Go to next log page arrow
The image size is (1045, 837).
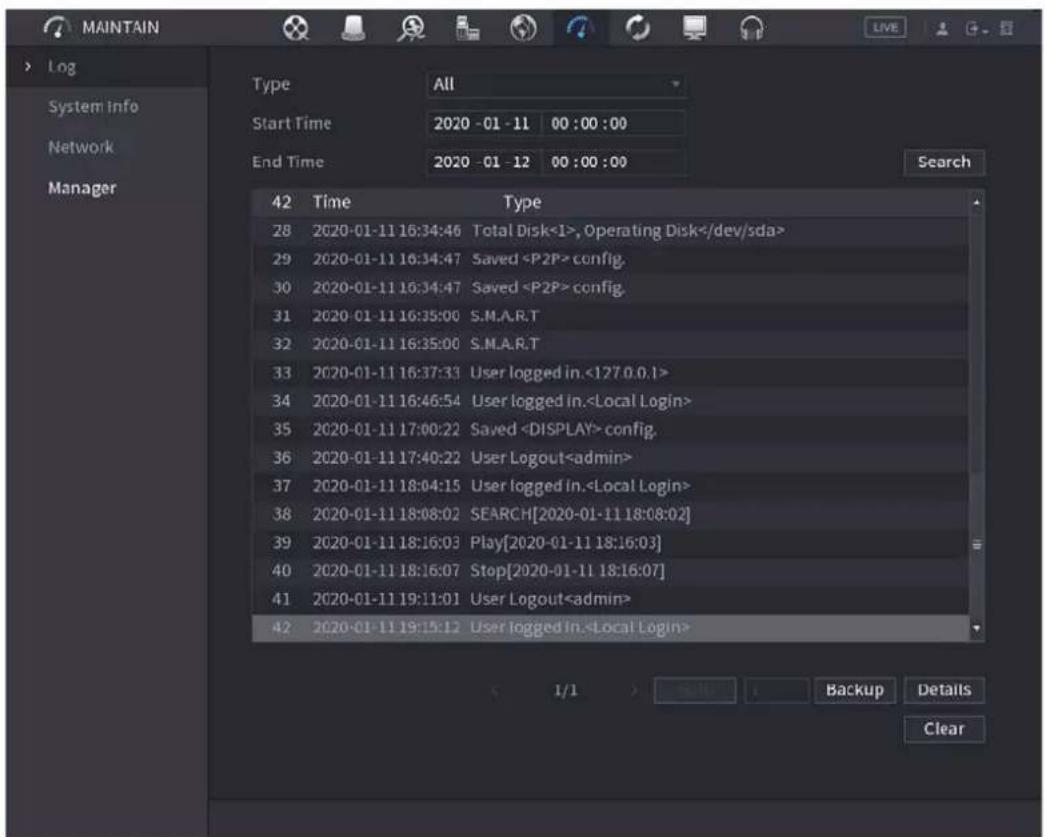[635, 690]
